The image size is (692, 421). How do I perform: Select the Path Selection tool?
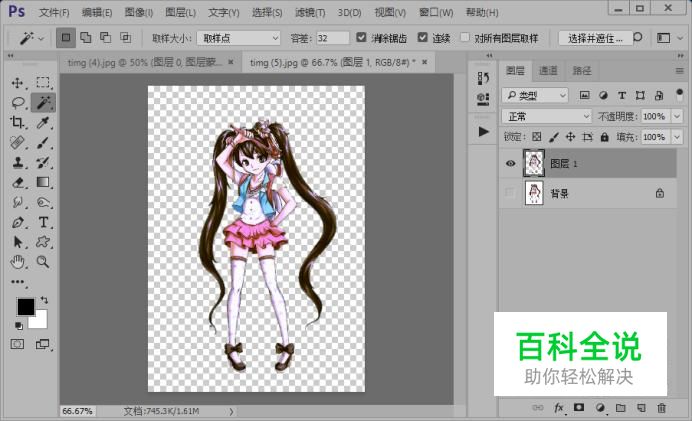[x=17, y=242]
